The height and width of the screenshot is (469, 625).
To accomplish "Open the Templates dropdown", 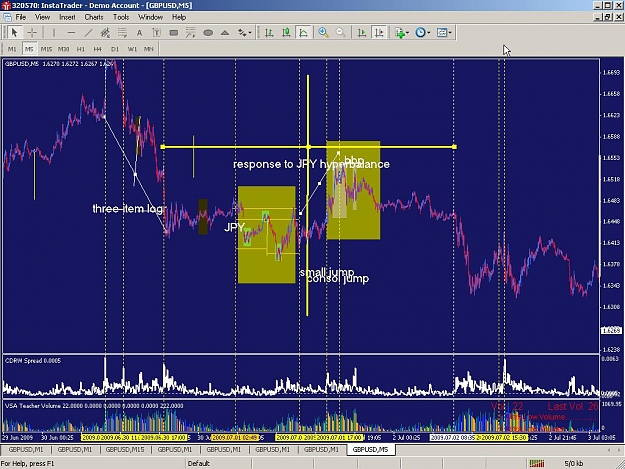I will [x=444, y=33].
